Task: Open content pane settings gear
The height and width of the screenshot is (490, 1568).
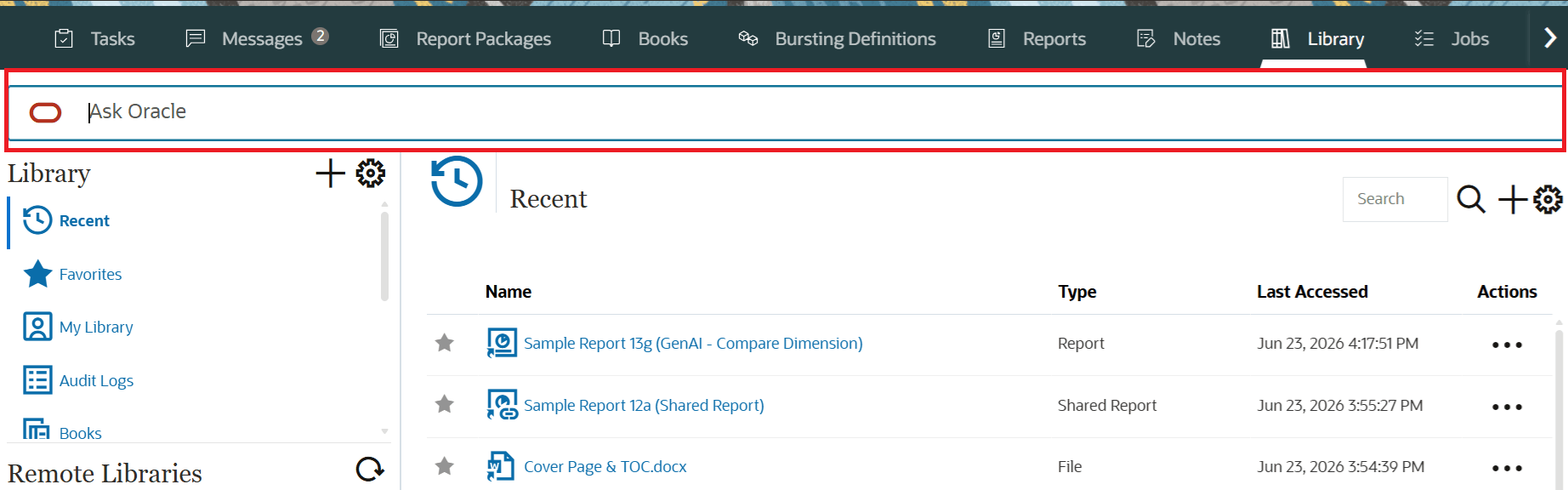Action: point(1548,199)
